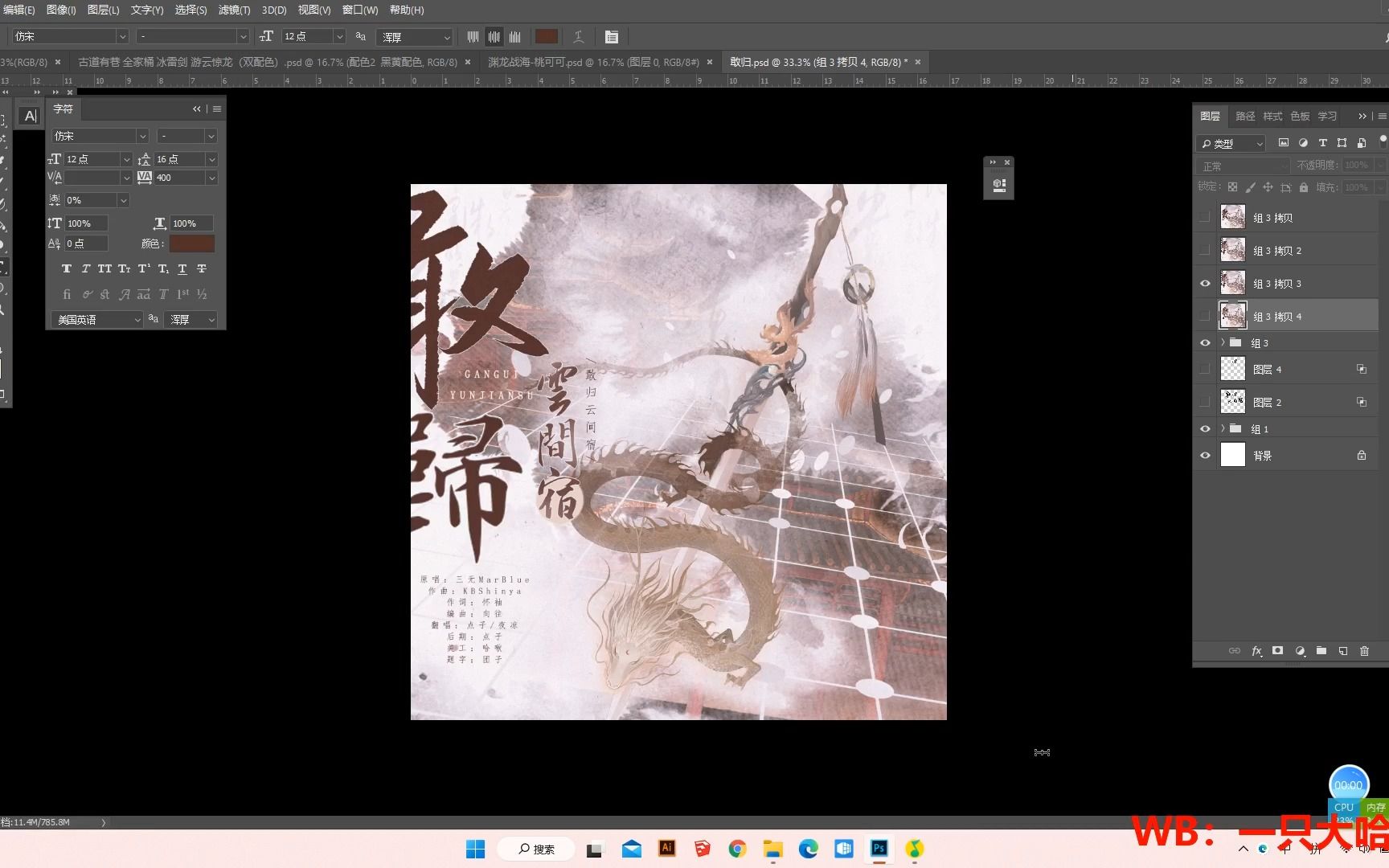This screenshot has width=1389, height=868.
Task: Hide the 背景 layer
Action: point(1205,456)
